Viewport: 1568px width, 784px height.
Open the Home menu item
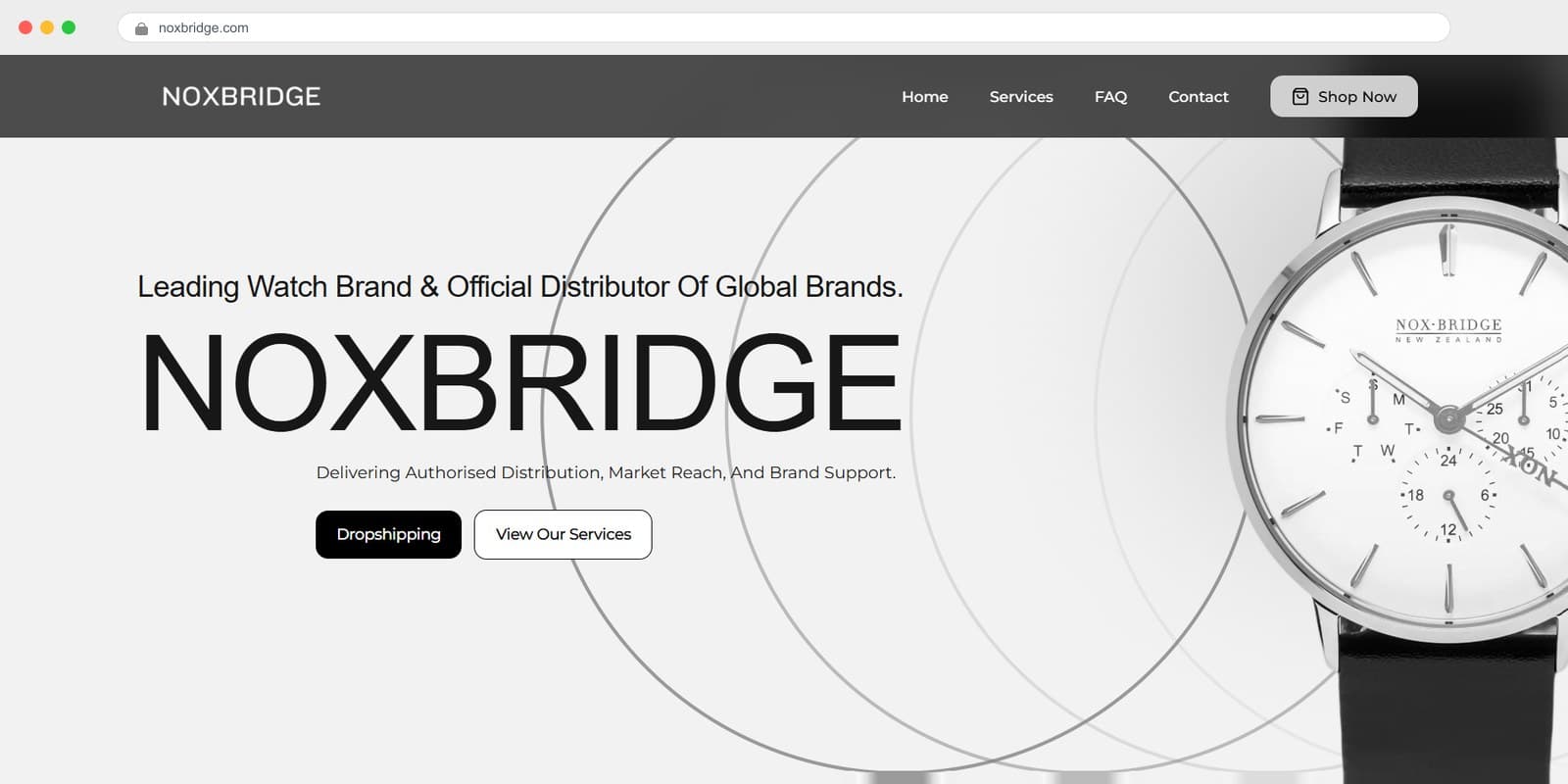[x=925, y=96]
